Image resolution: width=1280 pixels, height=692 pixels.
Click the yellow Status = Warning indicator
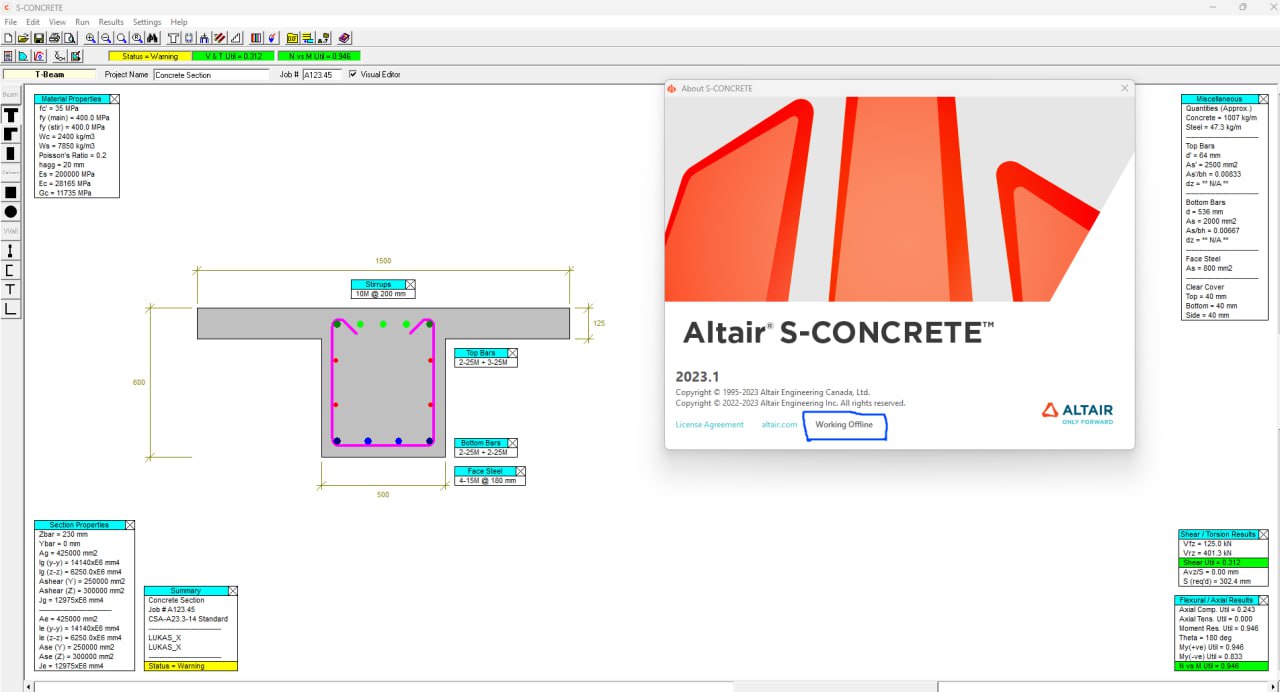coord(150,56)
